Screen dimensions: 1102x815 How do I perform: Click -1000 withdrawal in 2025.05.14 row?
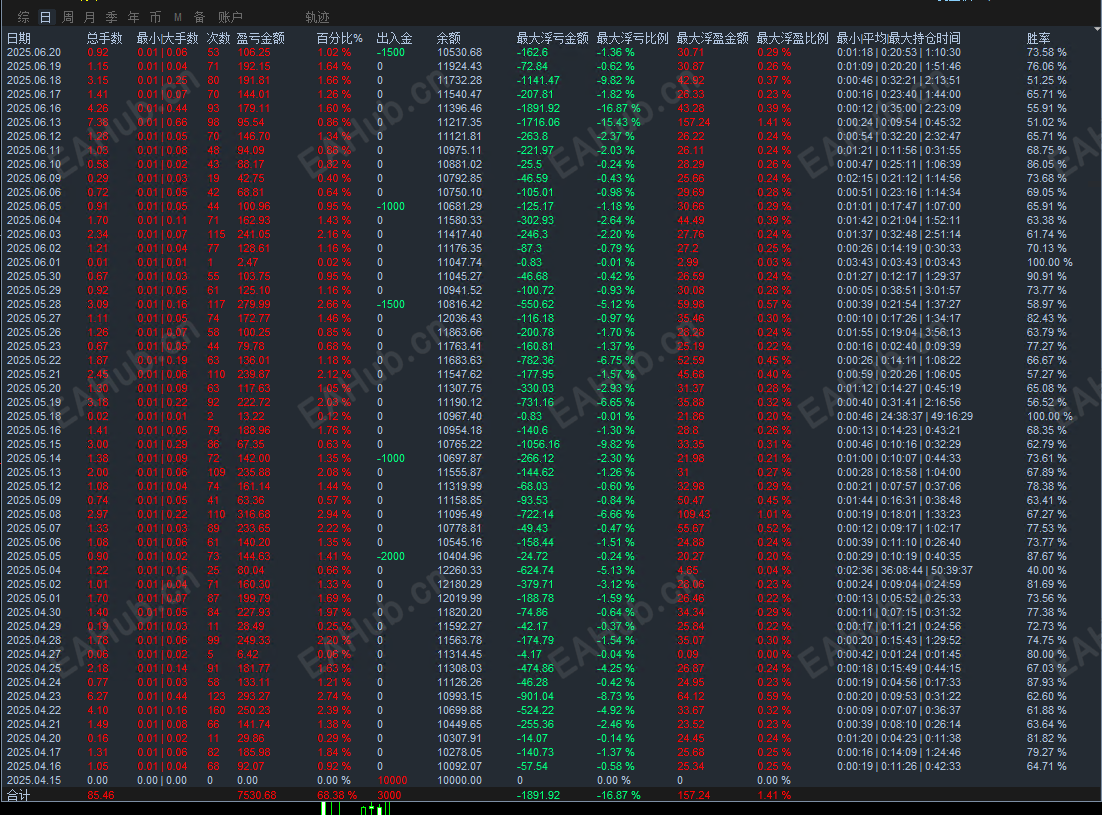pyautogui.click(x=391, y=459)
